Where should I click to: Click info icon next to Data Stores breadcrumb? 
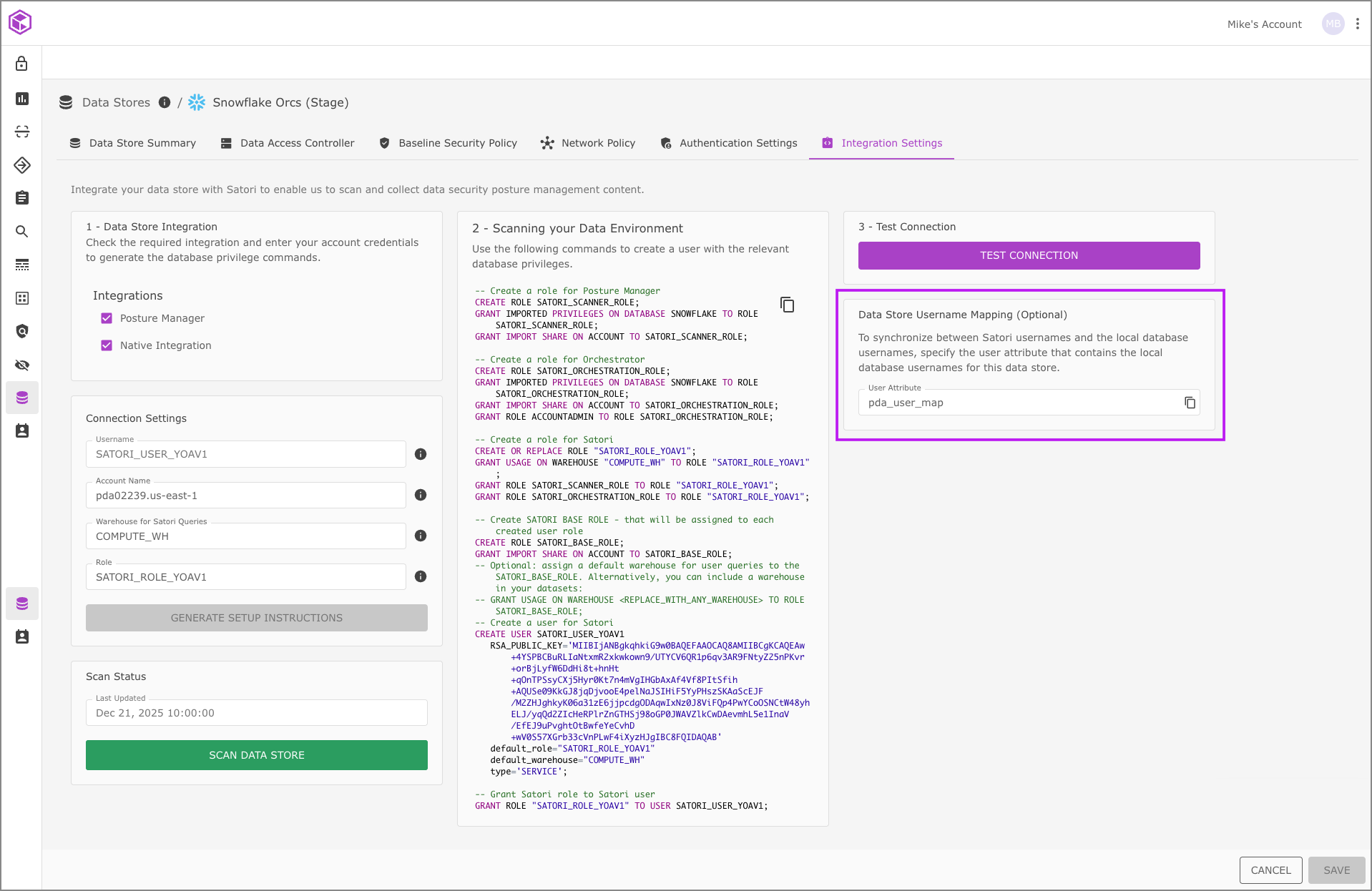tap(165, 102)
